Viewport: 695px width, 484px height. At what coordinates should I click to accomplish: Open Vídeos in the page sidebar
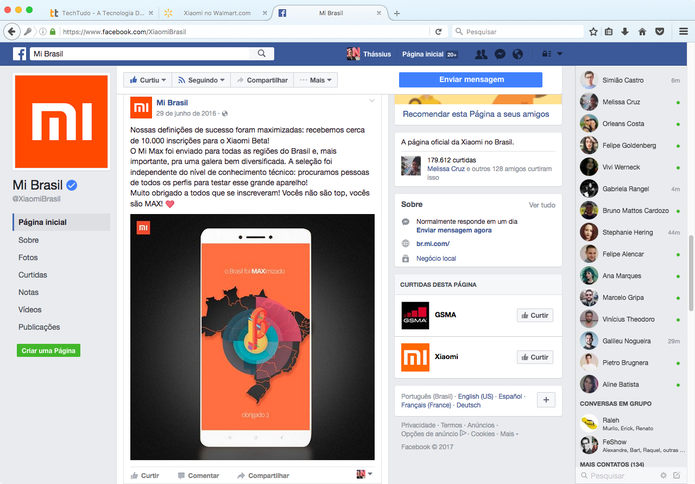point(30,310)
